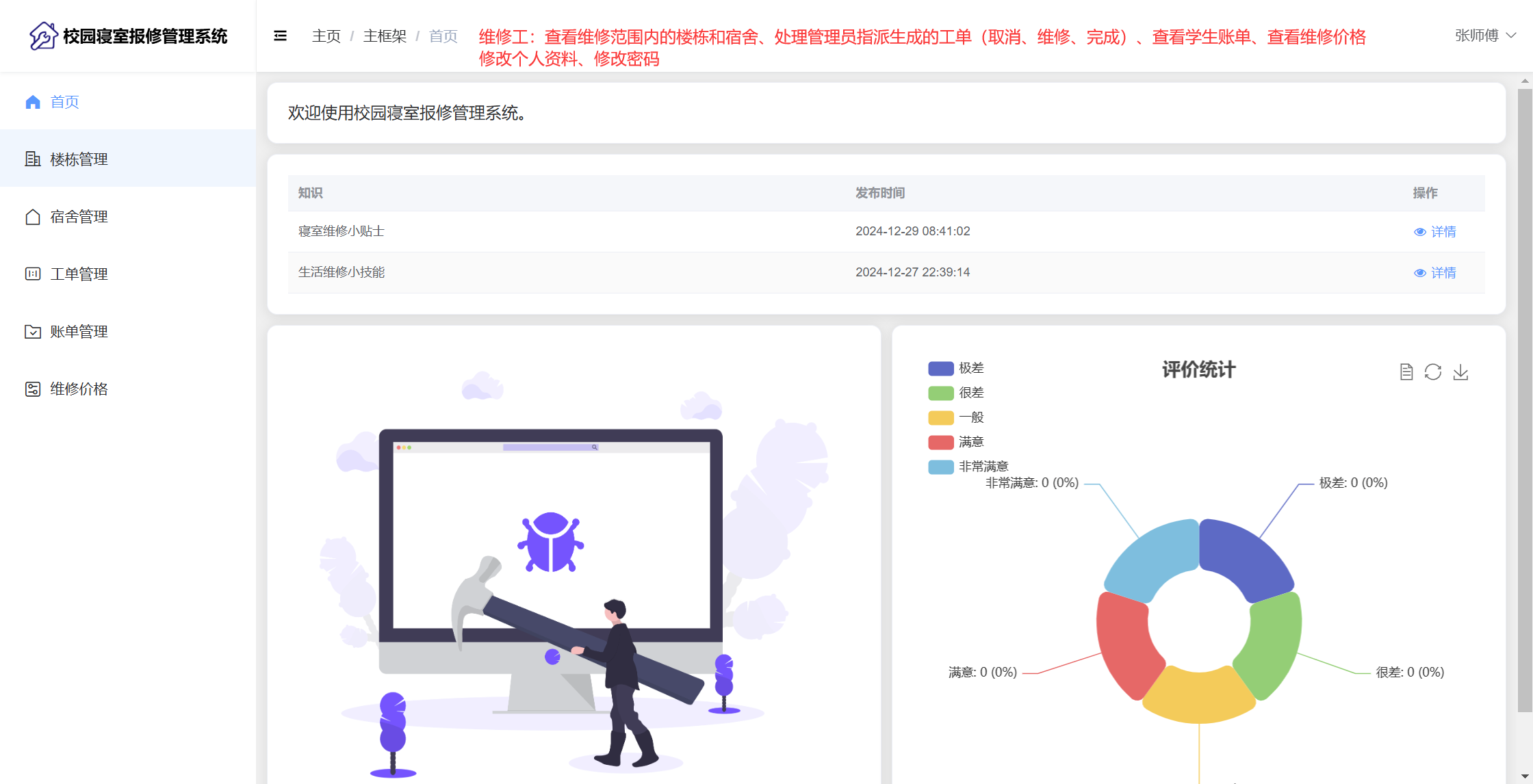Expand the 张师傅 user dropdown
The height and width of the screenshot is (784, 1533).
(x=1476, y=36)
